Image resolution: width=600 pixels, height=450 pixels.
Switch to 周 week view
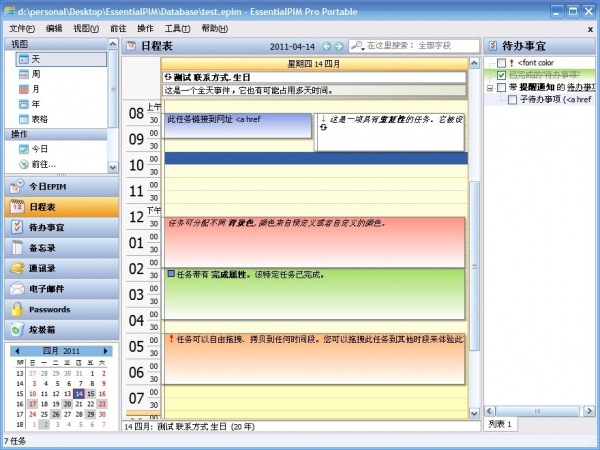pos(38,74)
